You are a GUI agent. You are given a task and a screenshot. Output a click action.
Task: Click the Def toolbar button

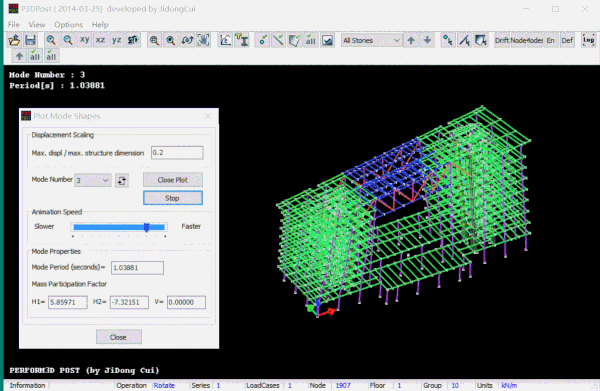(567, 40)
